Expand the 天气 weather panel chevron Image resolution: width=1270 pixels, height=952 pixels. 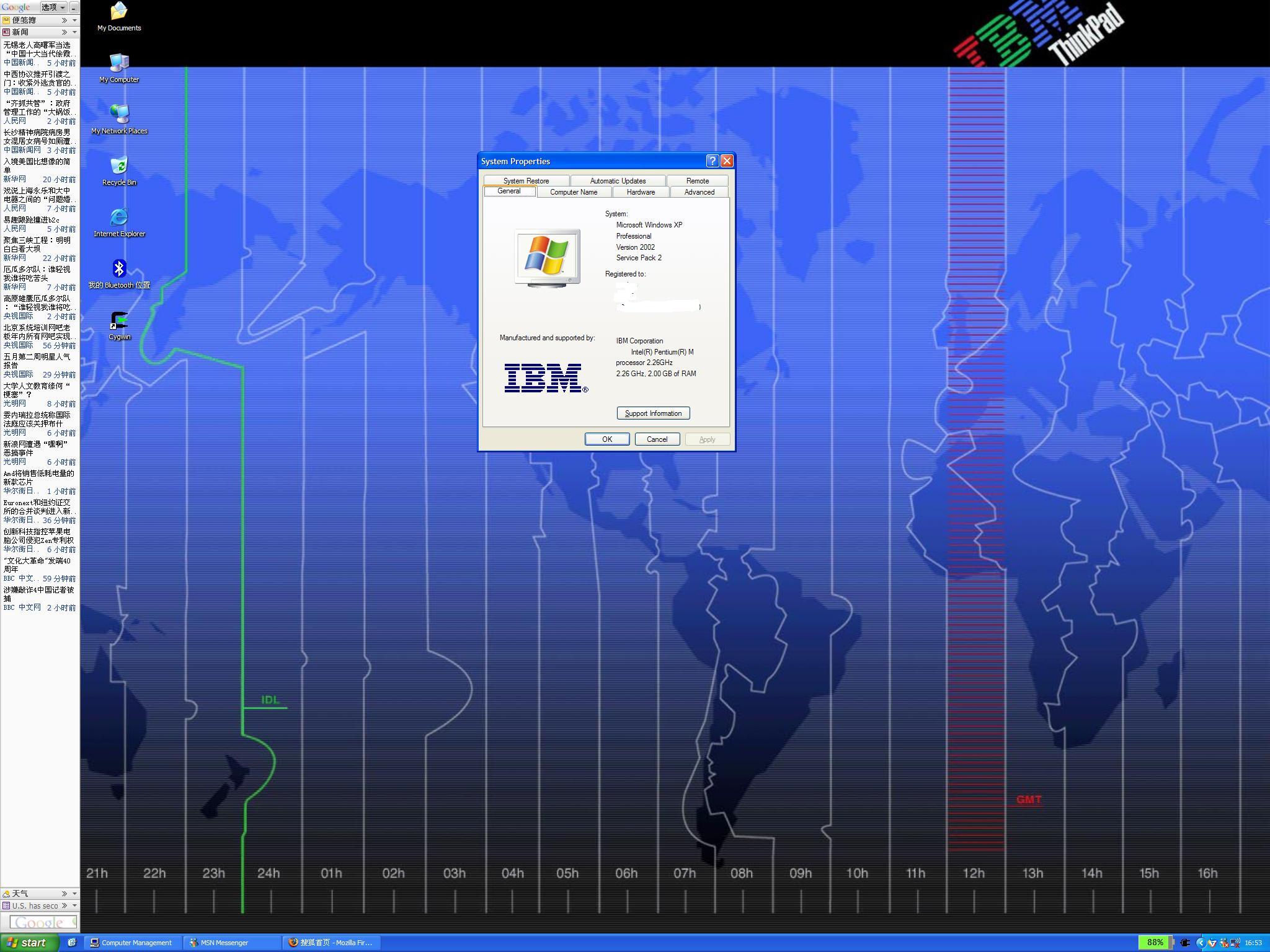[x=64, y=893]
